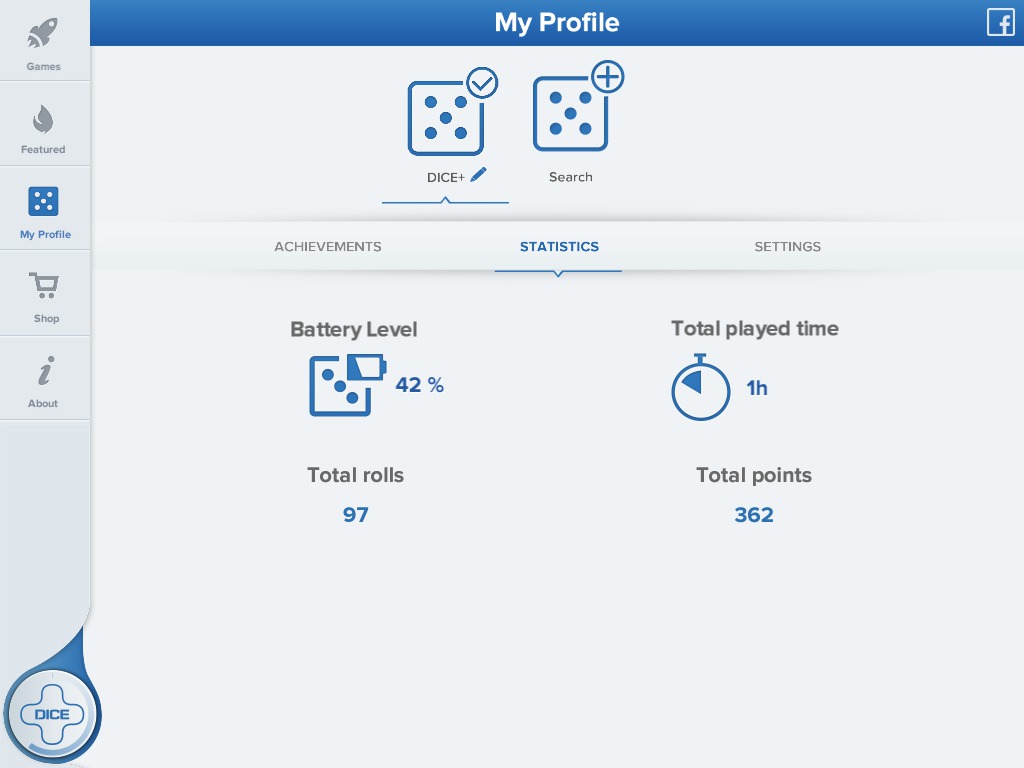Open the Settings tab
Image resolution: width=1024 pixels, height=768 pixels.
[x=787, y=247]
